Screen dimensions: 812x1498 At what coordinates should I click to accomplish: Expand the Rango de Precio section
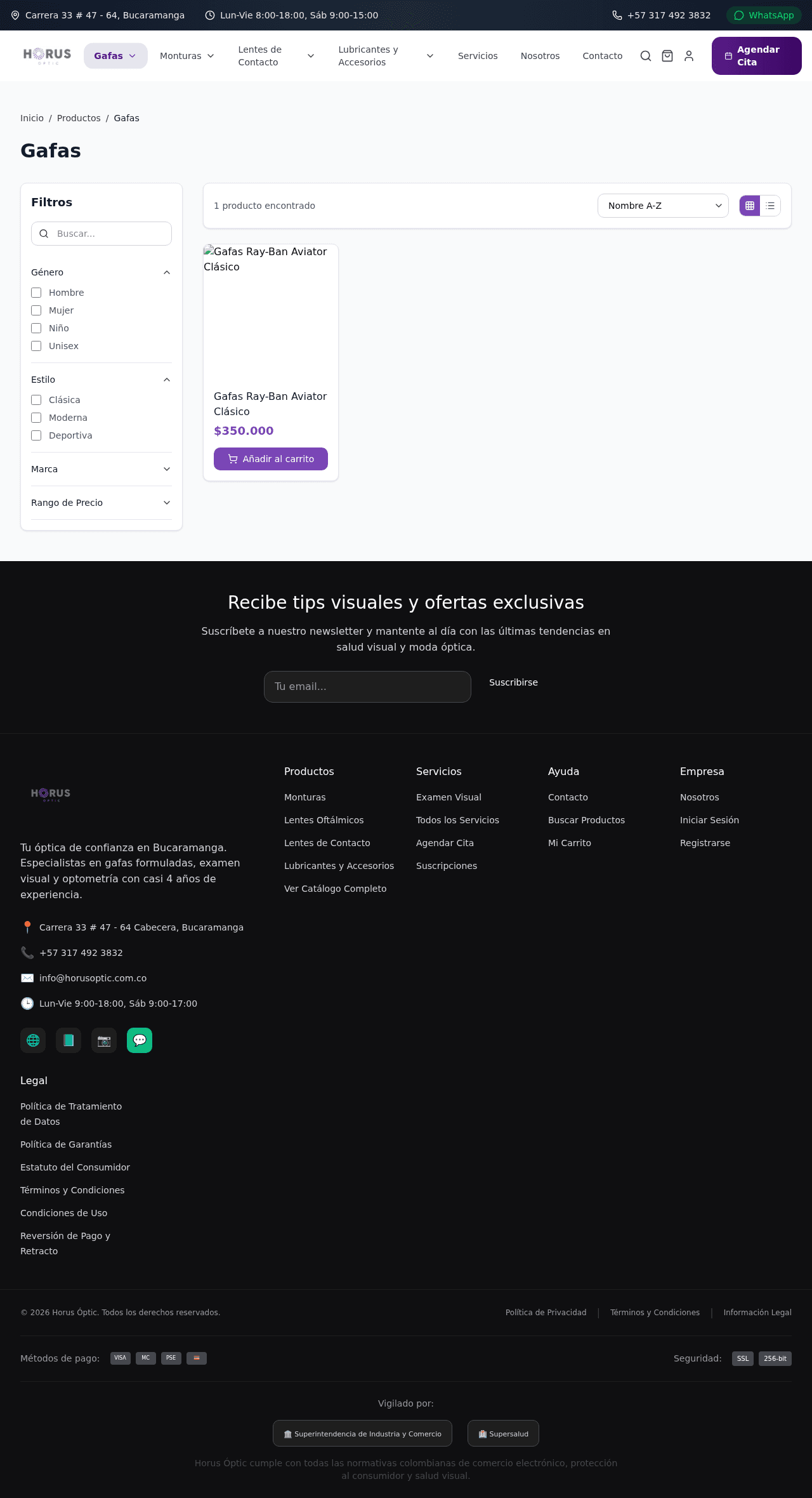tap(101, 503)
